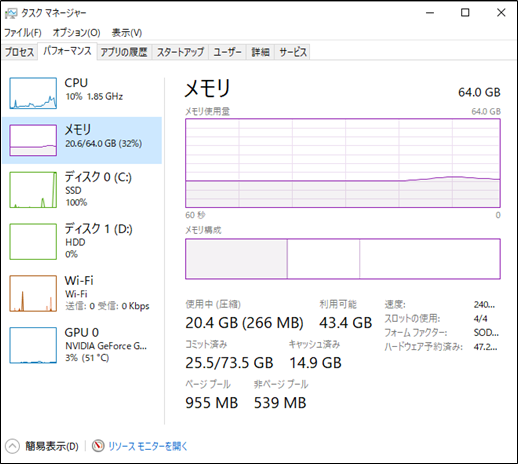The image size is (518, 464).
Task: Select the CPU usage graph thumbnail
Action: 33,93
